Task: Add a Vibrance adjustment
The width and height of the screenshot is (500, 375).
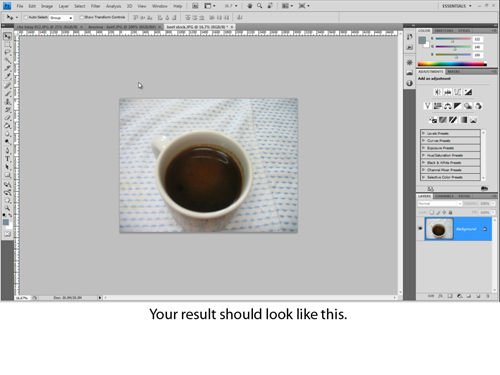Action: (427, 106)
